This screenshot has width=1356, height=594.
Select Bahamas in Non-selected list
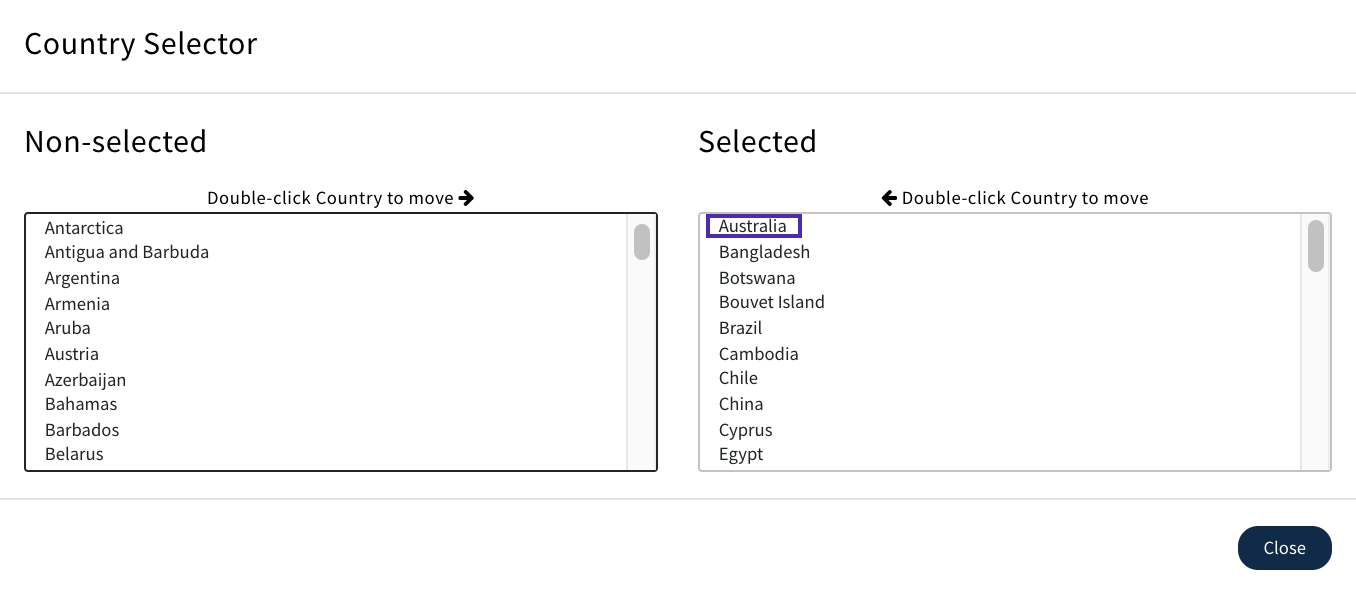click(x=81, y=404)
